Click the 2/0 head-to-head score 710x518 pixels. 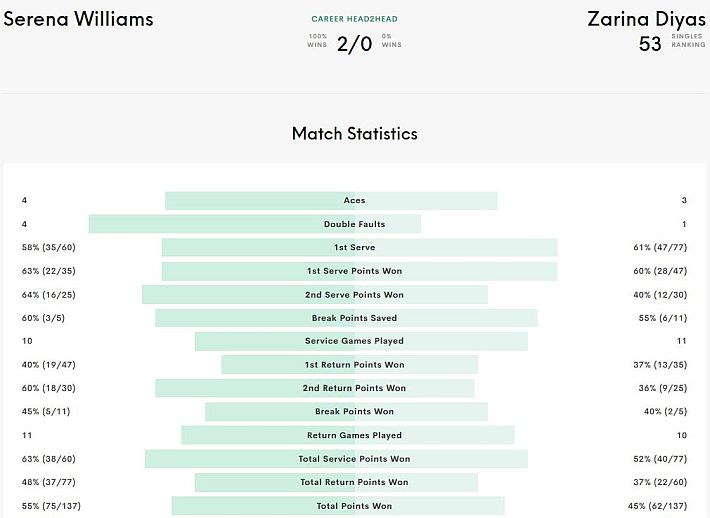tap(355, 44)
